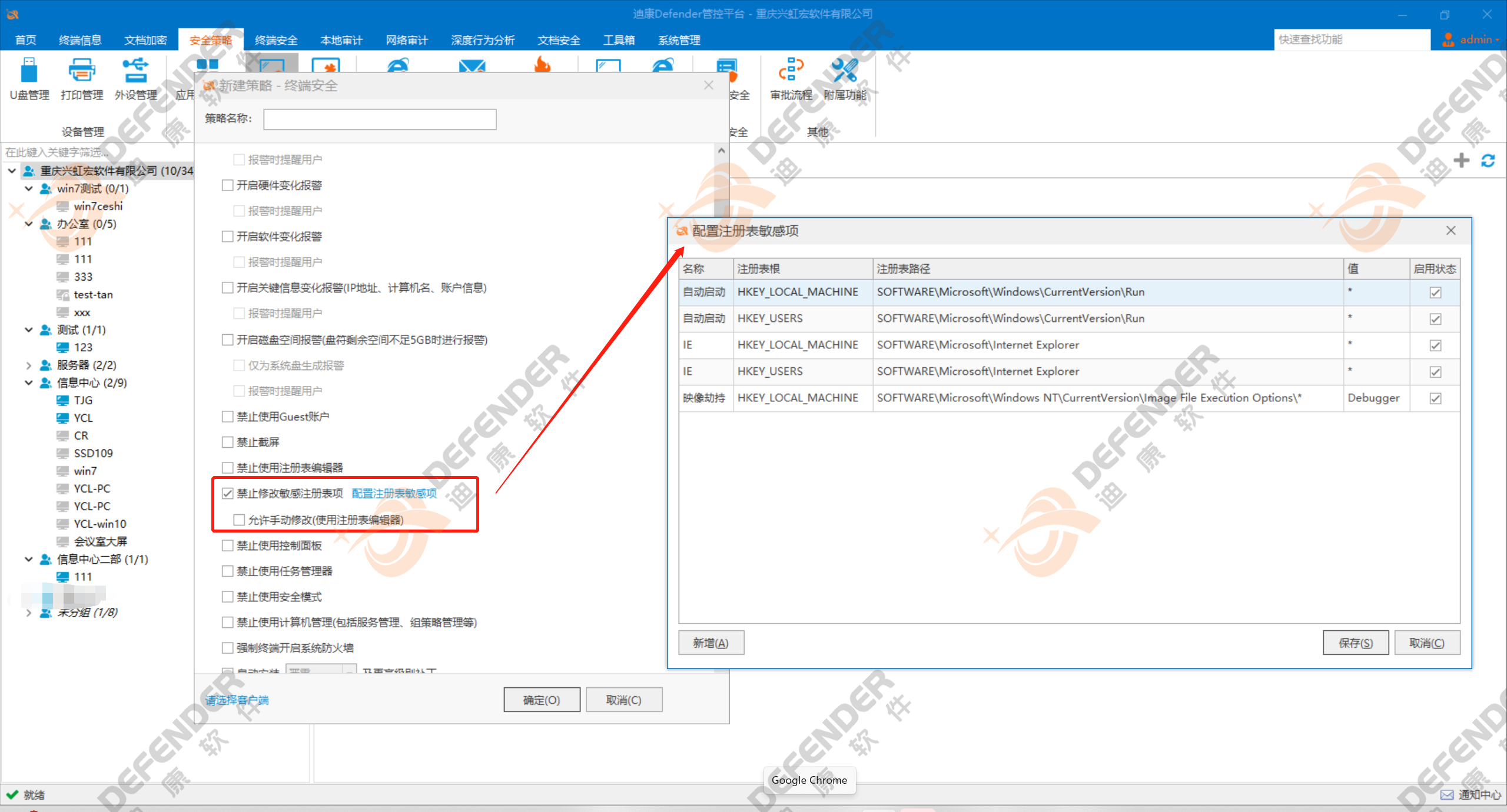Image resolution: width=1507 pixels, height=812 pixels.
Task: Open 外设管理 USB peripheral tool
Action: [x=135, y=79]
